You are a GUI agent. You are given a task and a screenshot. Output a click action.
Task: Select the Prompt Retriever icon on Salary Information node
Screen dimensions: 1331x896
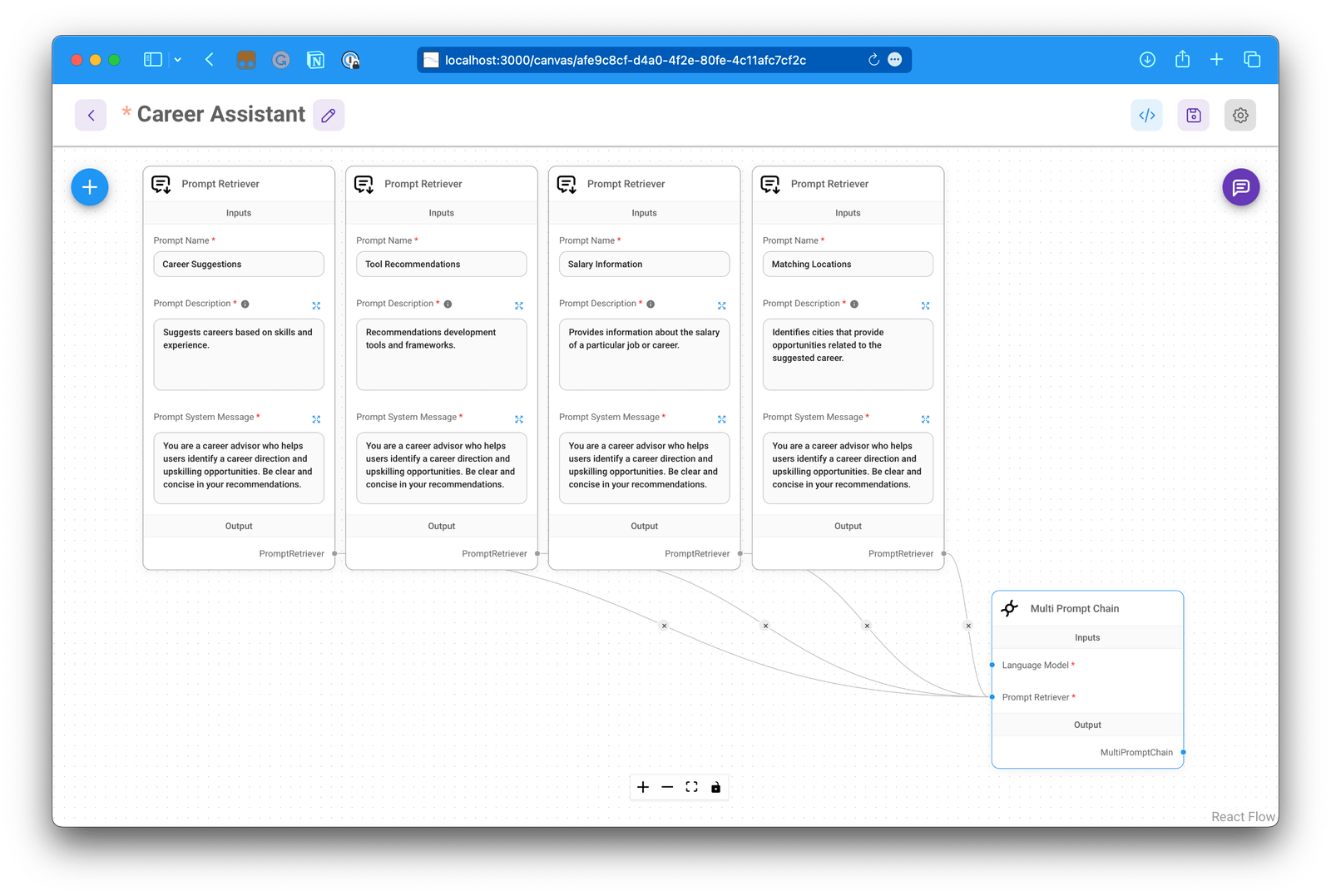(567, 184)
